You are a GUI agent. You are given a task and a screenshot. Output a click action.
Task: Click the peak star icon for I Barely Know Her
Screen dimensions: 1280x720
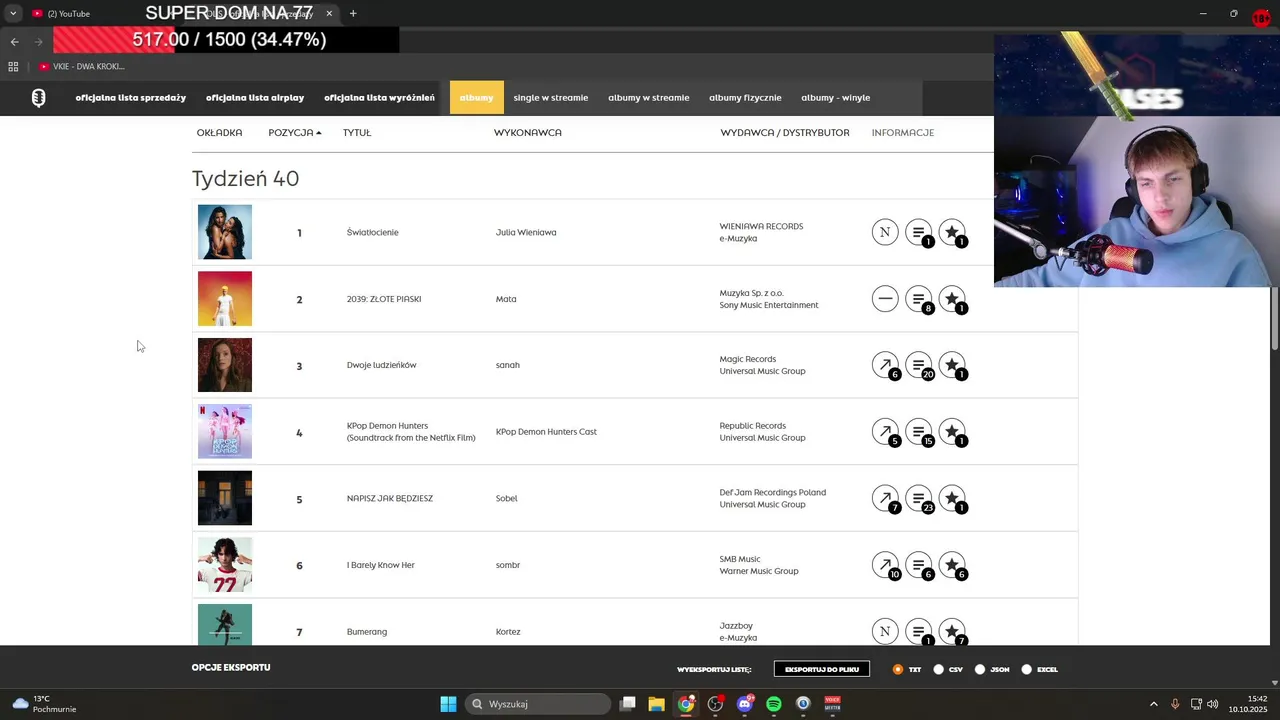pyautogui.click(x=952, y=565)
